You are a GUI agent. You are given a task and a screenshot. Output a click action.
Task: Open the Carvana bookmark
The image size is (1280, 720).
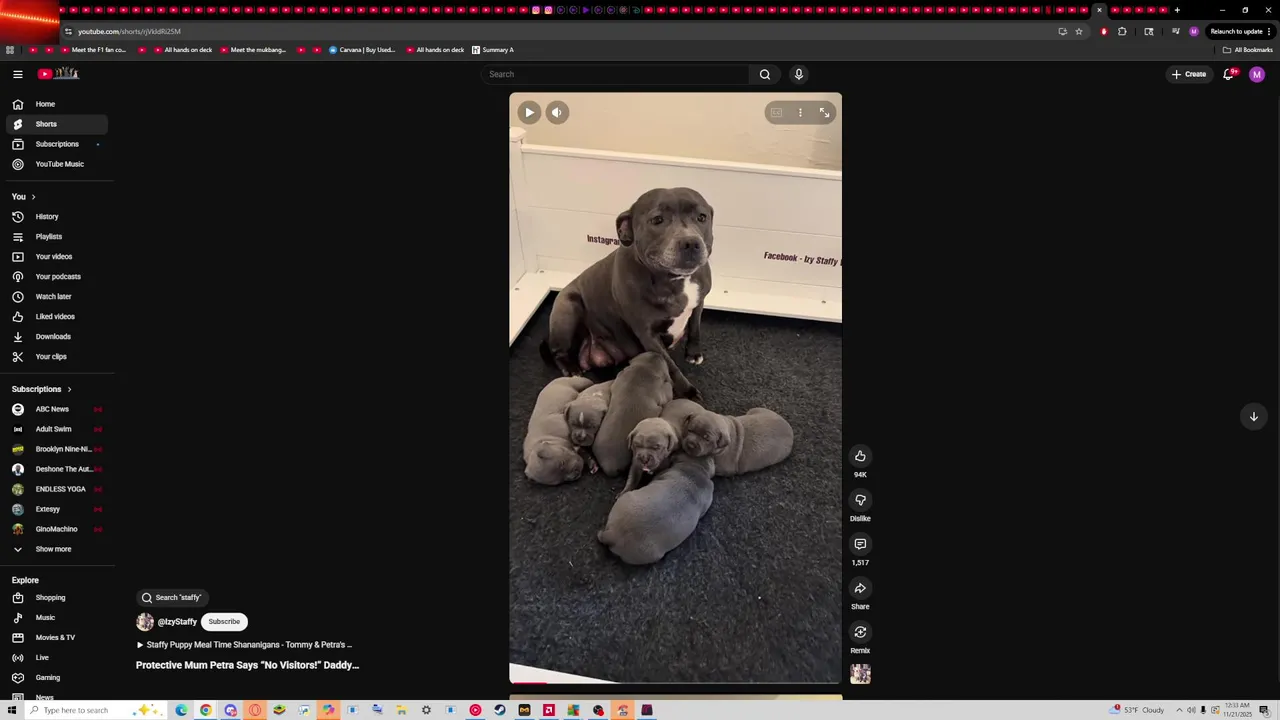(362, 50)
